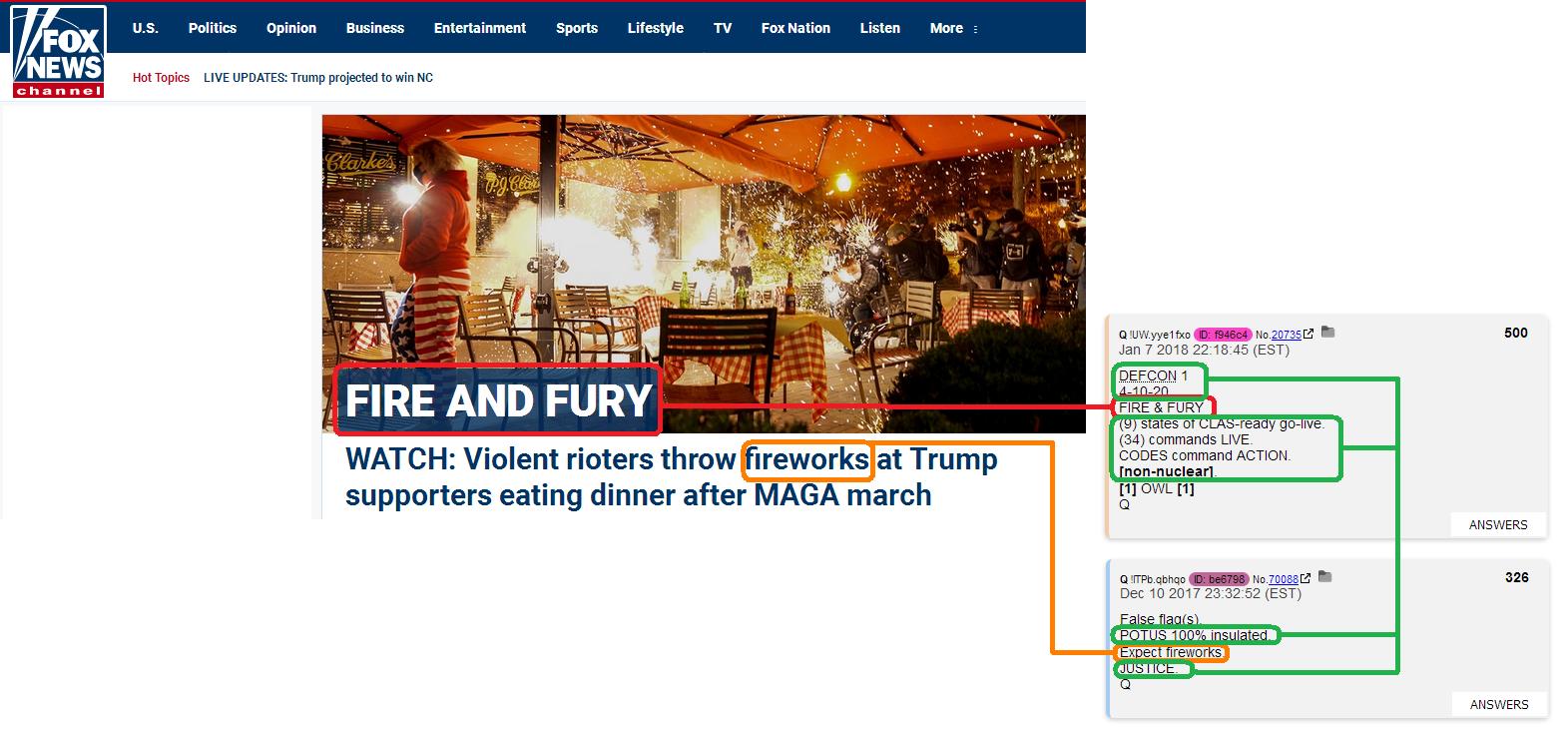Image resolution: width=1568 pixels, height=745 pixels.
Task: Select the Opinion menu item
Action: coord(291,28)
